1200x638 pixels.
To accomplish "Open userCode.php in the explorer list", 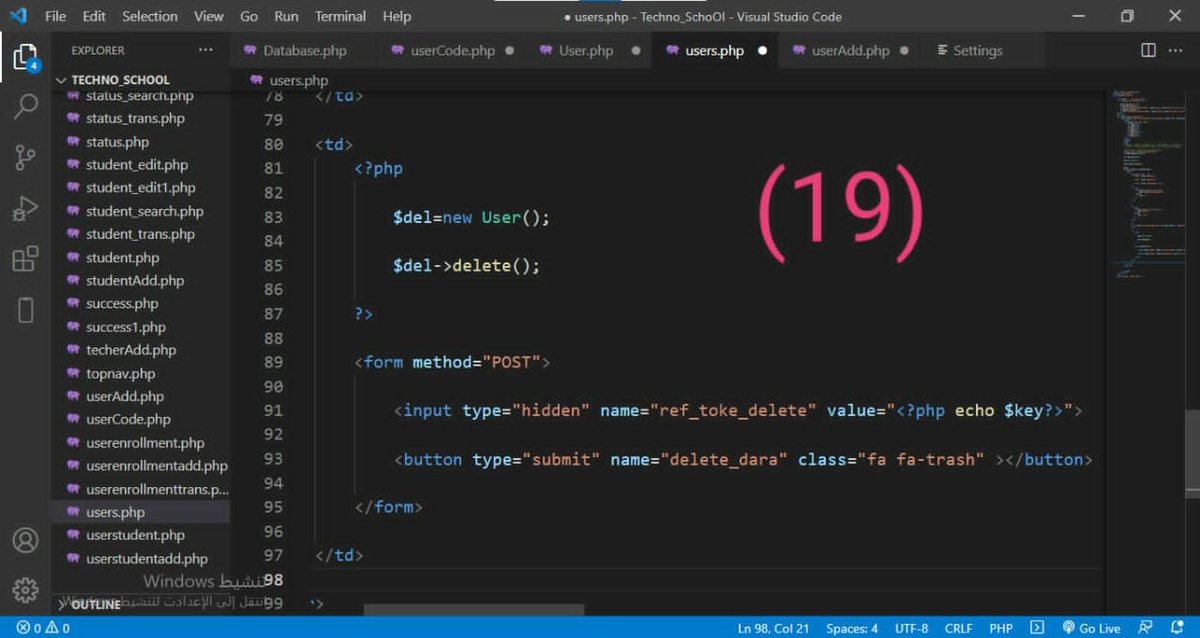I will coord(128,419).
